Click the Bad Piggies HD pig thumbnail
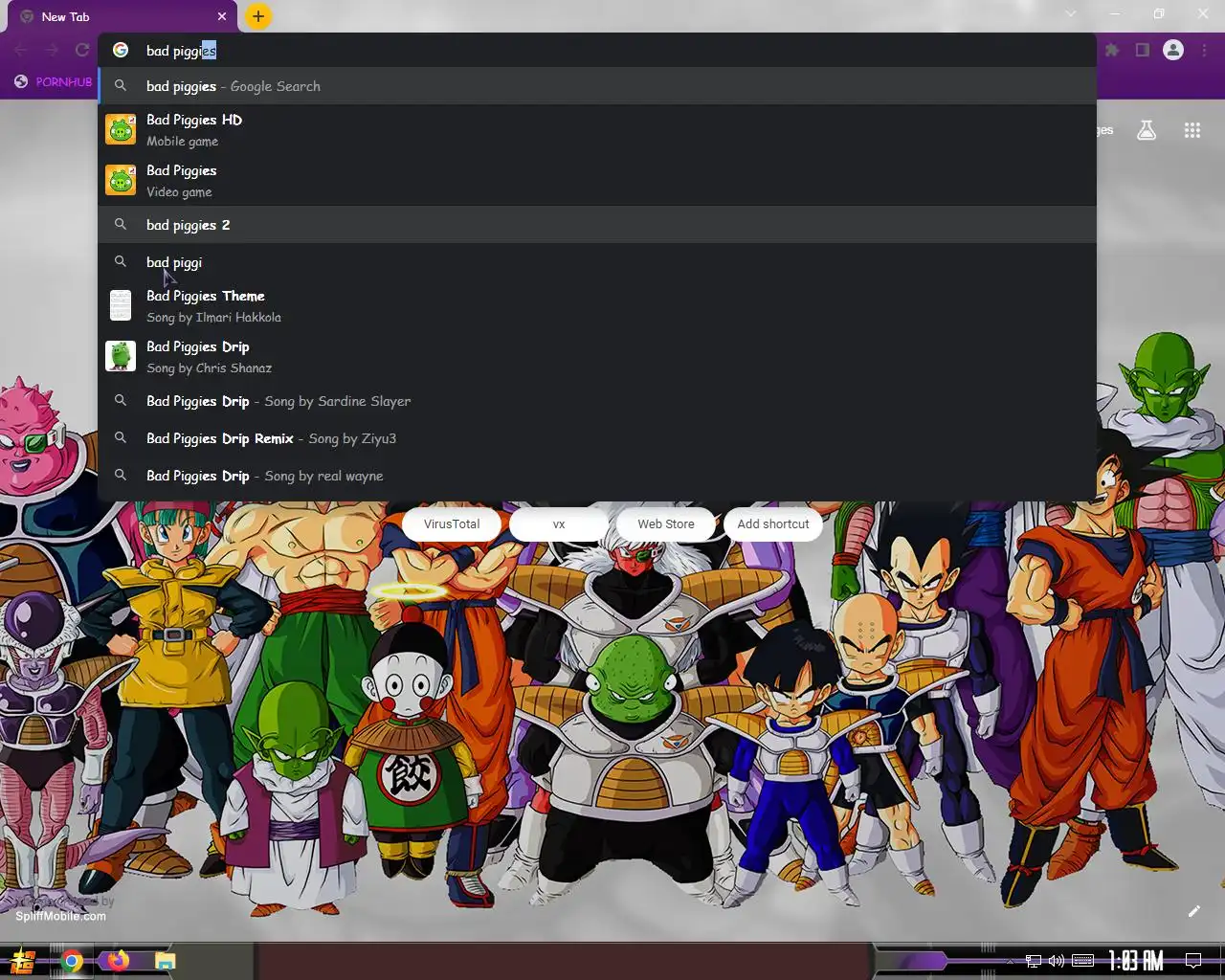The image size is (1225, 980). tap(121, 129)
